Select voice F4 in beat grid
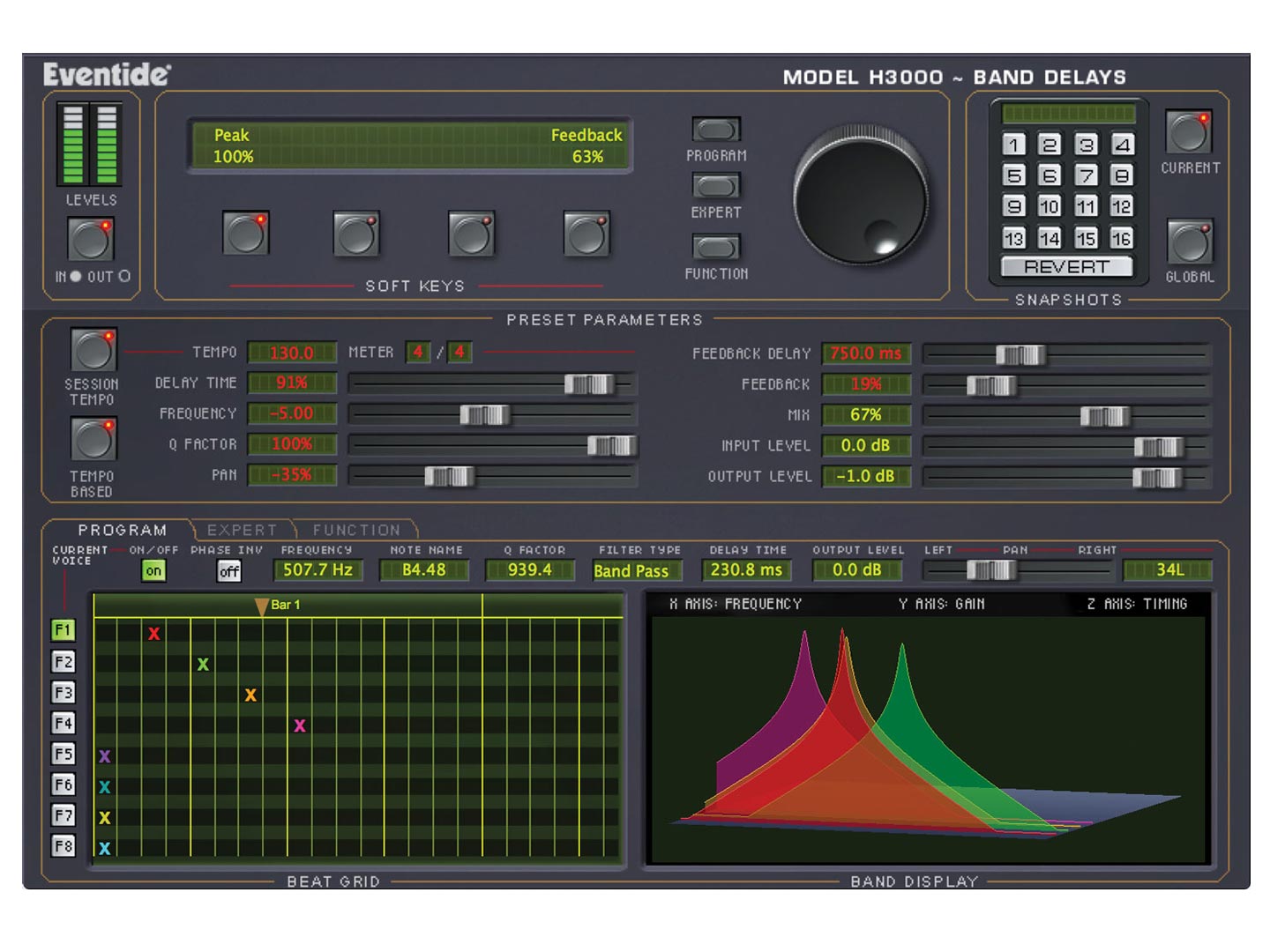This screenshot has height=952, width=1270. 63,723
